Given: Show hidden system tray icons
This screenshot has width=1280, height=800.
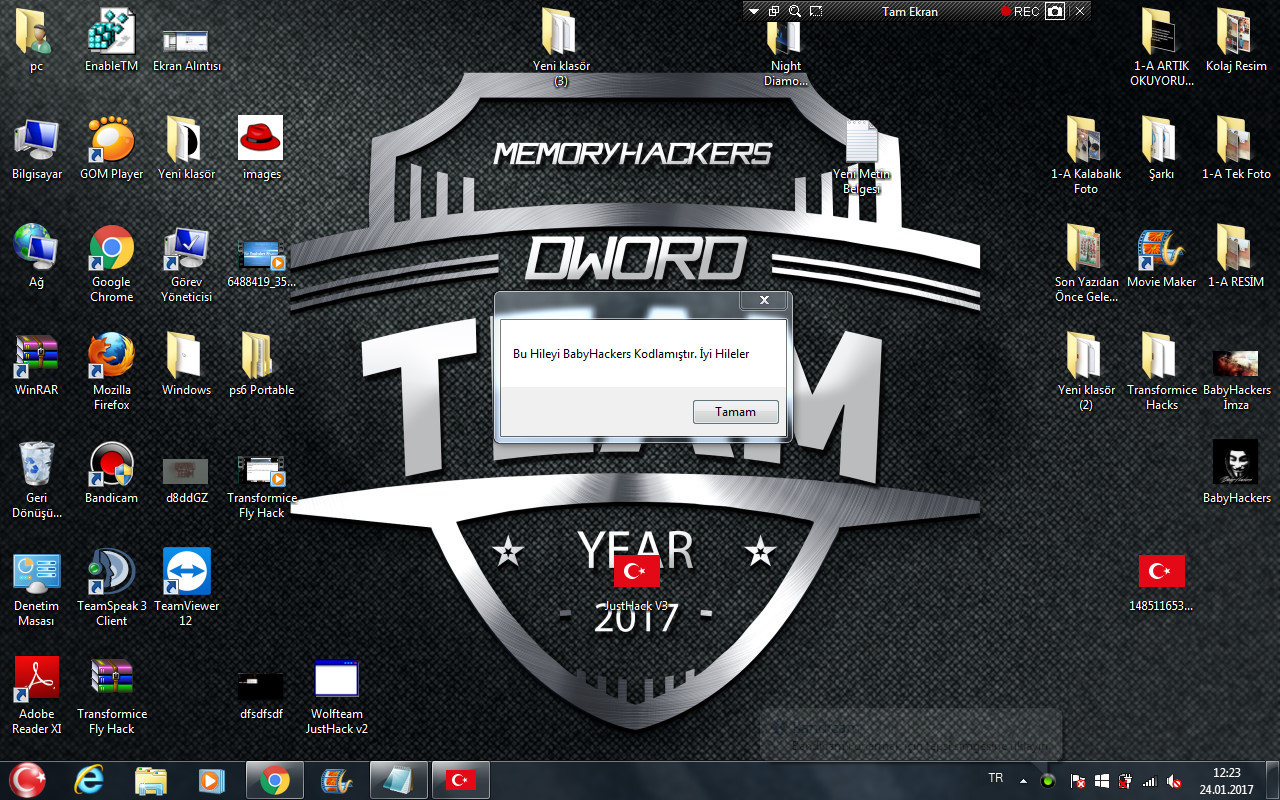Looking at the screenshot, I should click(1023, 780).
